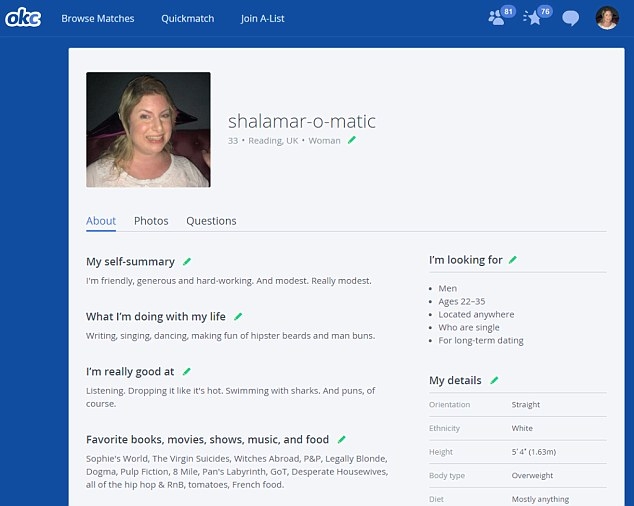
Task: Edit My details using pencil icon
Action: (493, 381)
